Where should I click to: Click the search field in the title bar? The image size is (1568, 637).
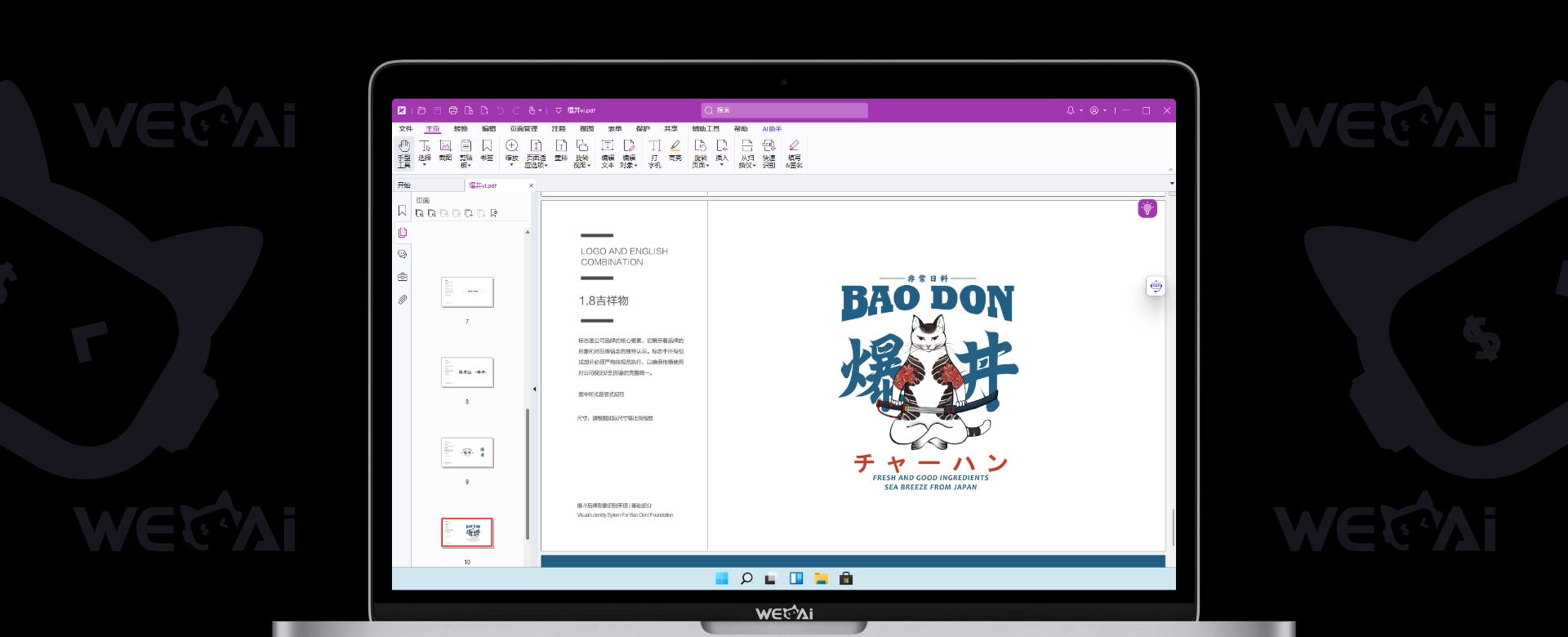(x=784, y=110)
